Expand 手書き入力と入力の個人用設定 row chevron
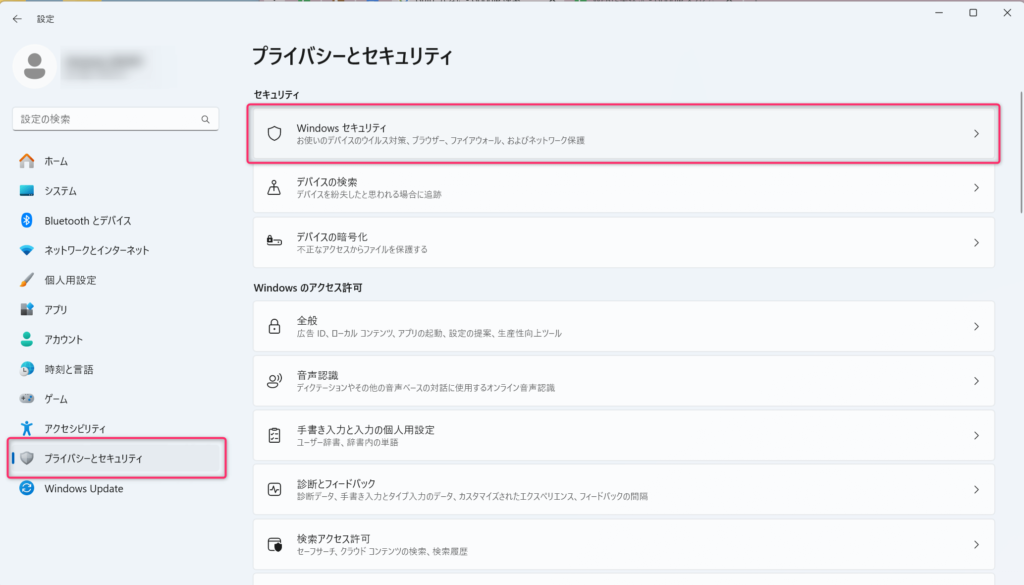Image resolution: width=1024 pixels, height=585 pixels. click(976, 435)
